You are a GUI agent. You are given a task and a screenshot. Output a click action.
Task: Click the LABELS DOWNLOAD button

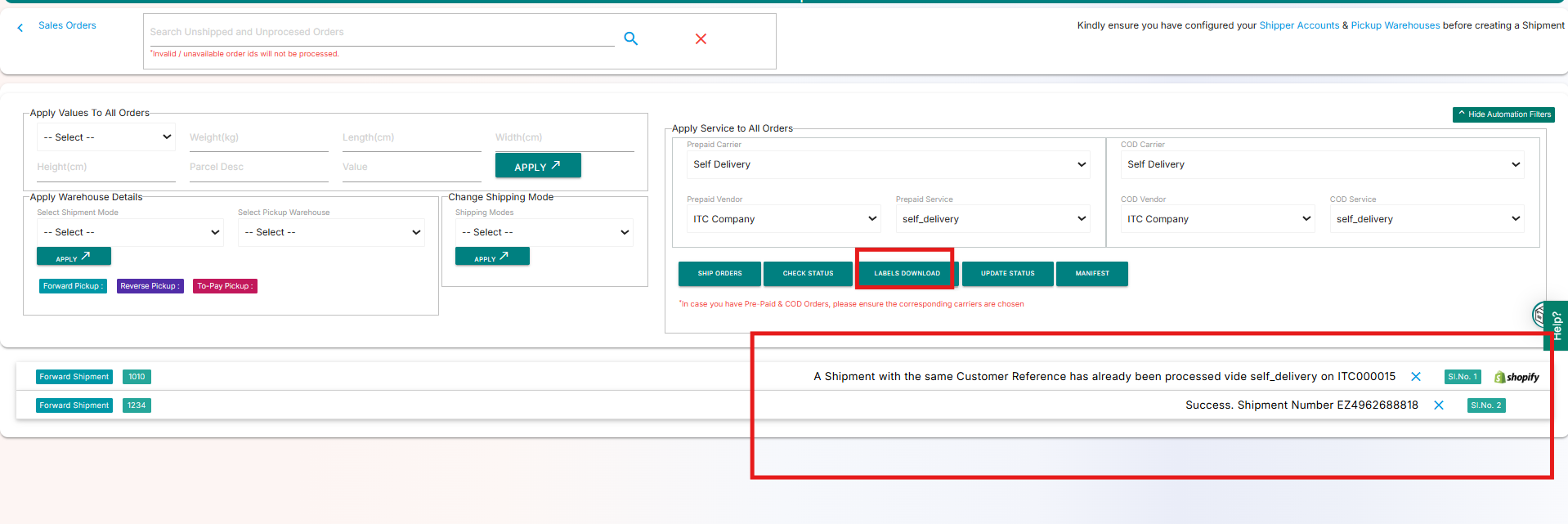[x=907, y=274]
